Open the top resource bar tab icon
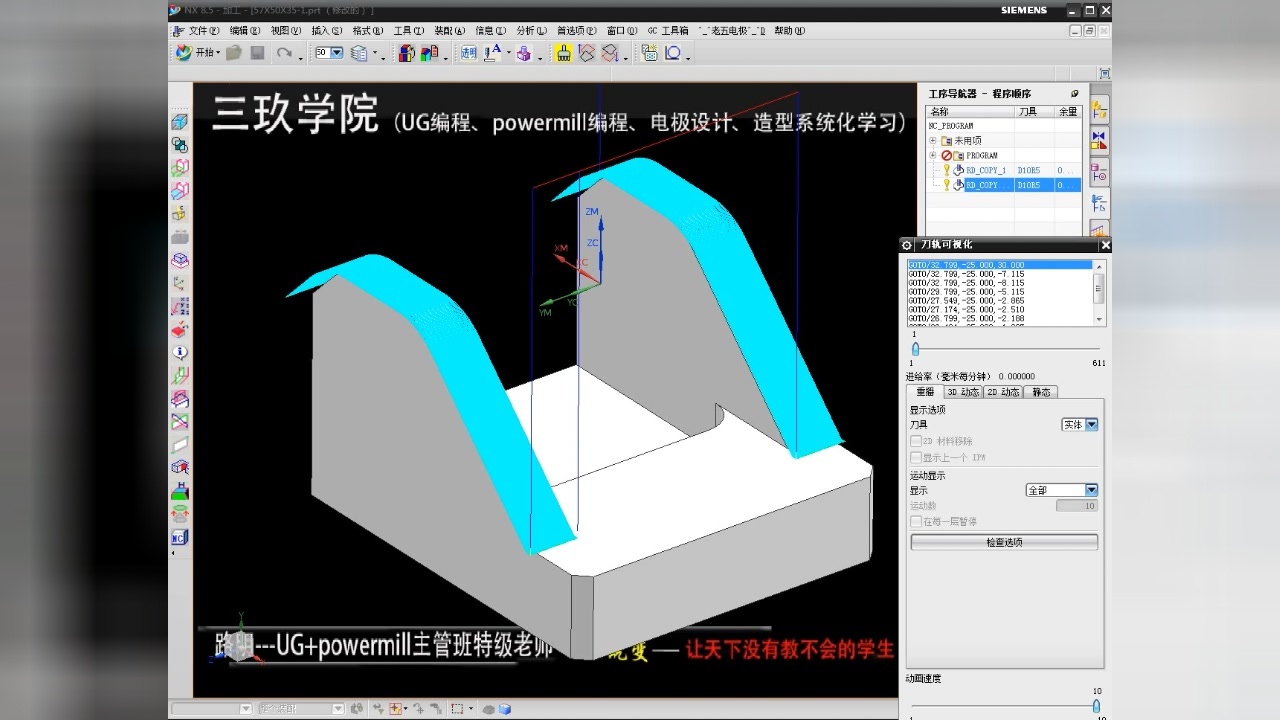Screen dimensions: 1280x720 coord(1099,110)
